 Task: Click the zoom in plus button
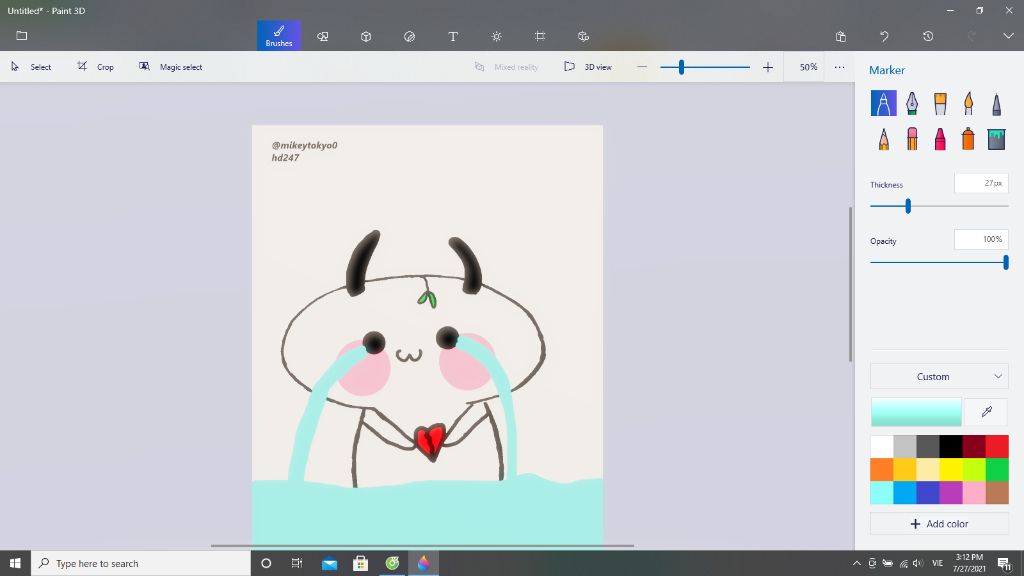point(768,67)
